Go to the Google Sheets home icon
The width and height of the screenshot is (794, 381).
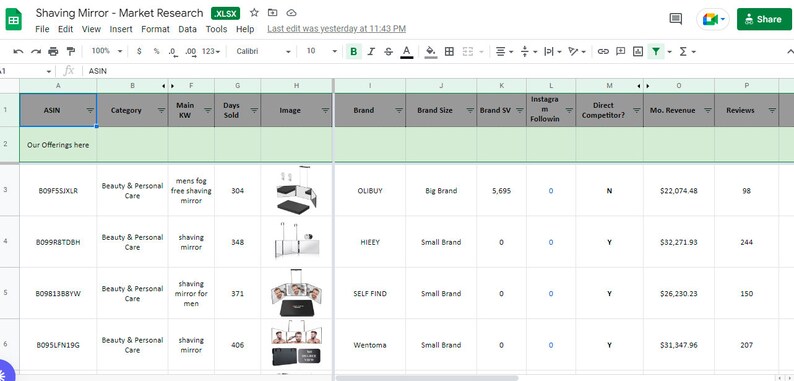14,20
